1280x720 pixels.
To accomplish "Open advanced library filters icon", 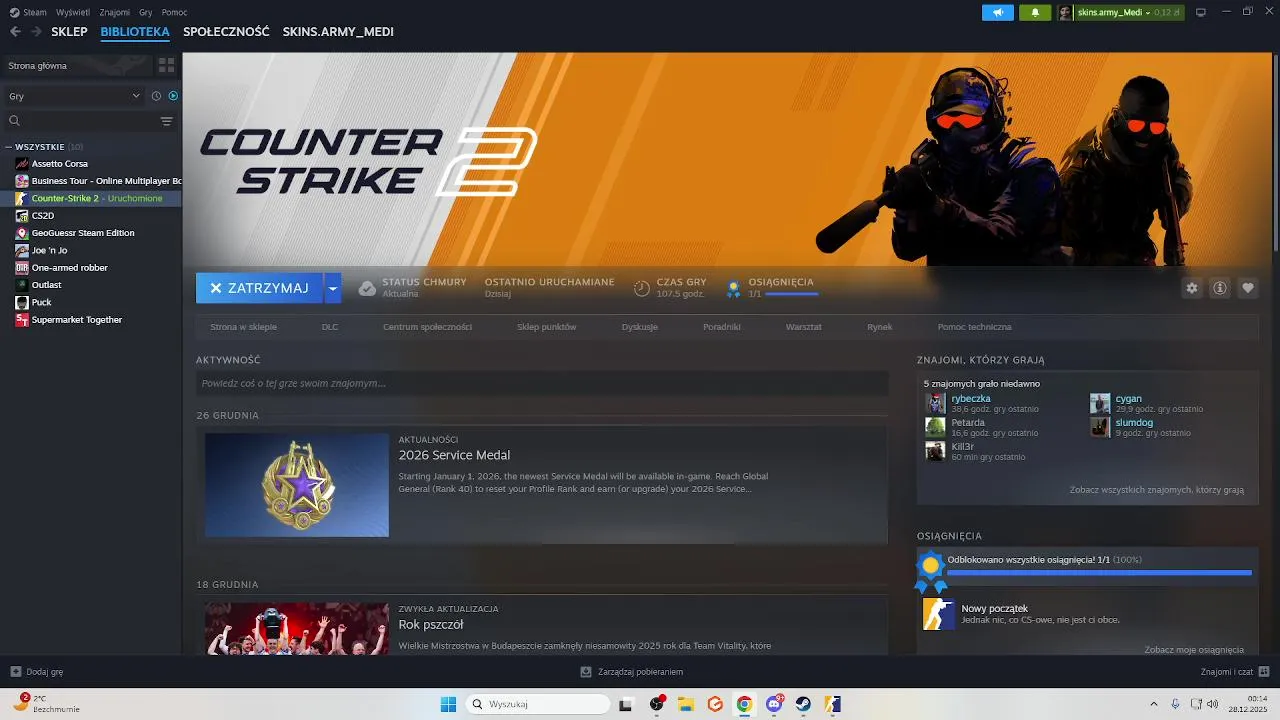I will [x=167, y=121].
